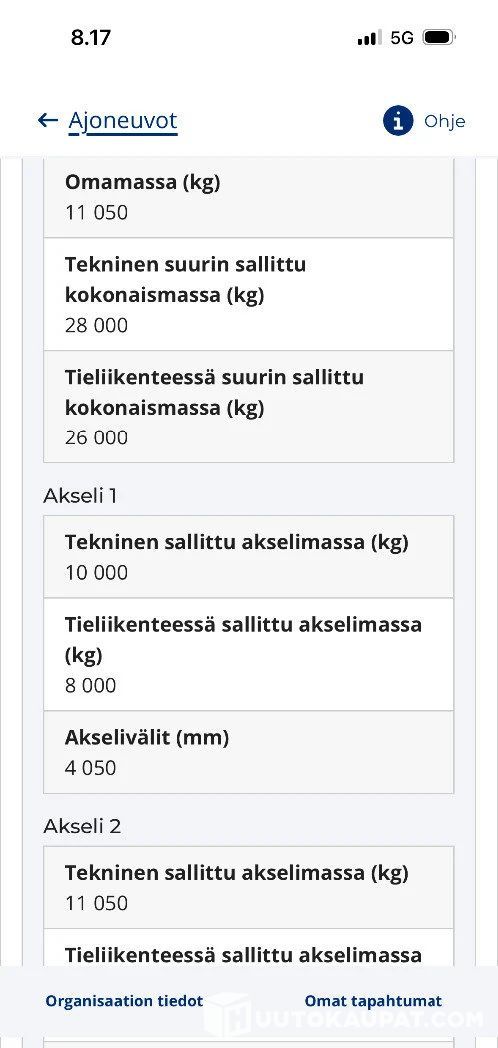
Task: Tap the Akseli 1 section heading
Action: (80, 496)
